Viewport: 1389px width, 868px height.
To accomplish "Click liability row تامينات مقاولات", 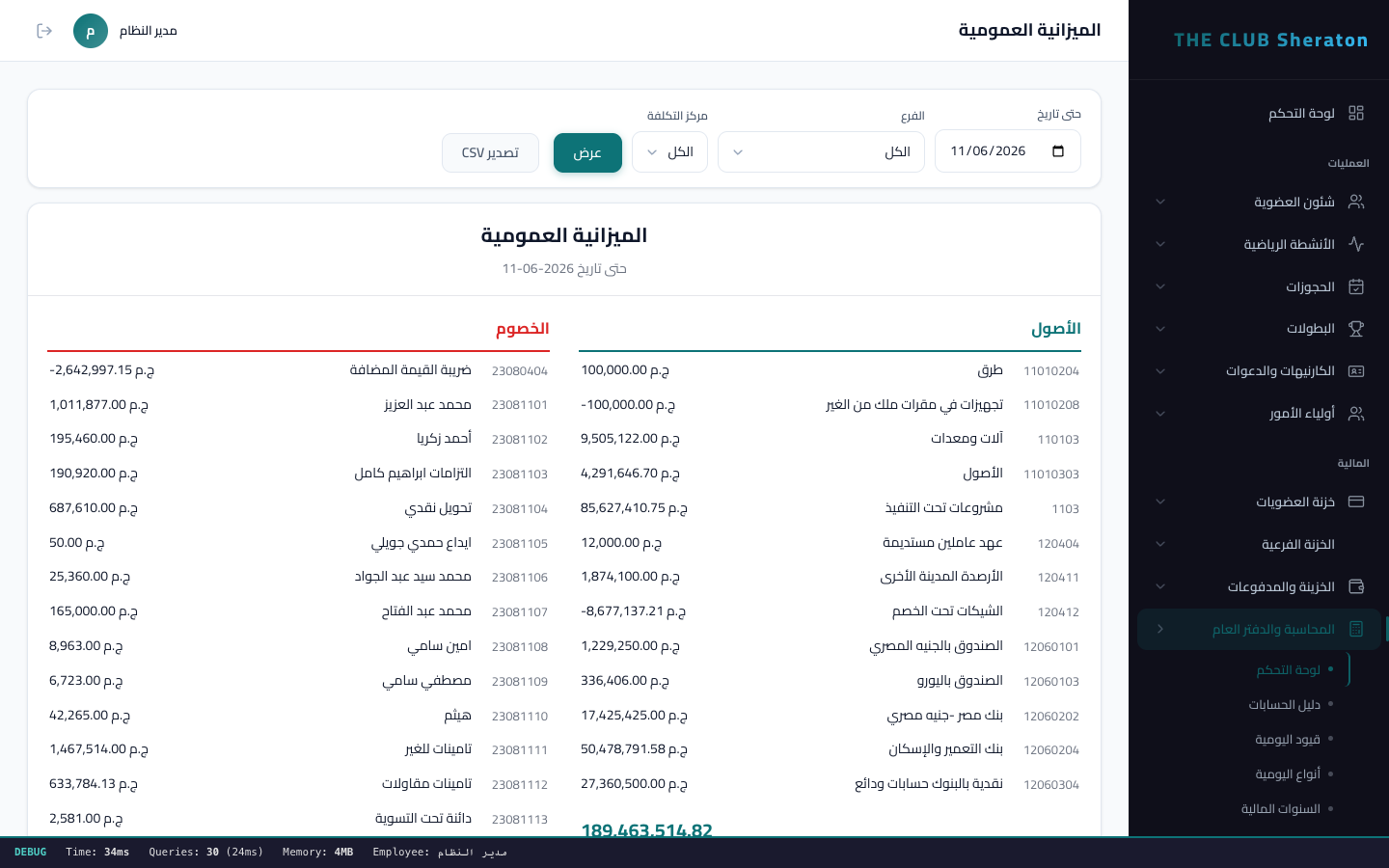I will click(x=298, y=784).
